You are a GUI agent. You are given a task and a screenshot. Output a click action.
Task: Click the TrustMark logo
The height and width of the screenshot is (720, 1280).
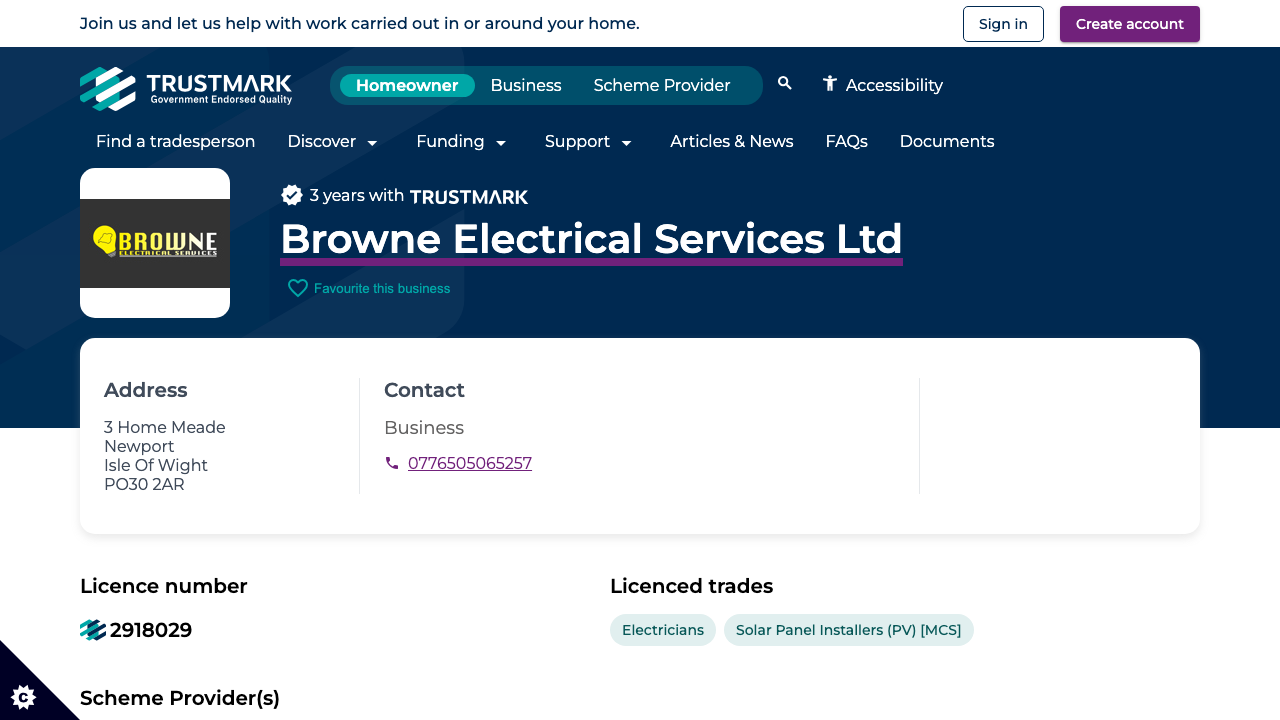(186, 88)
